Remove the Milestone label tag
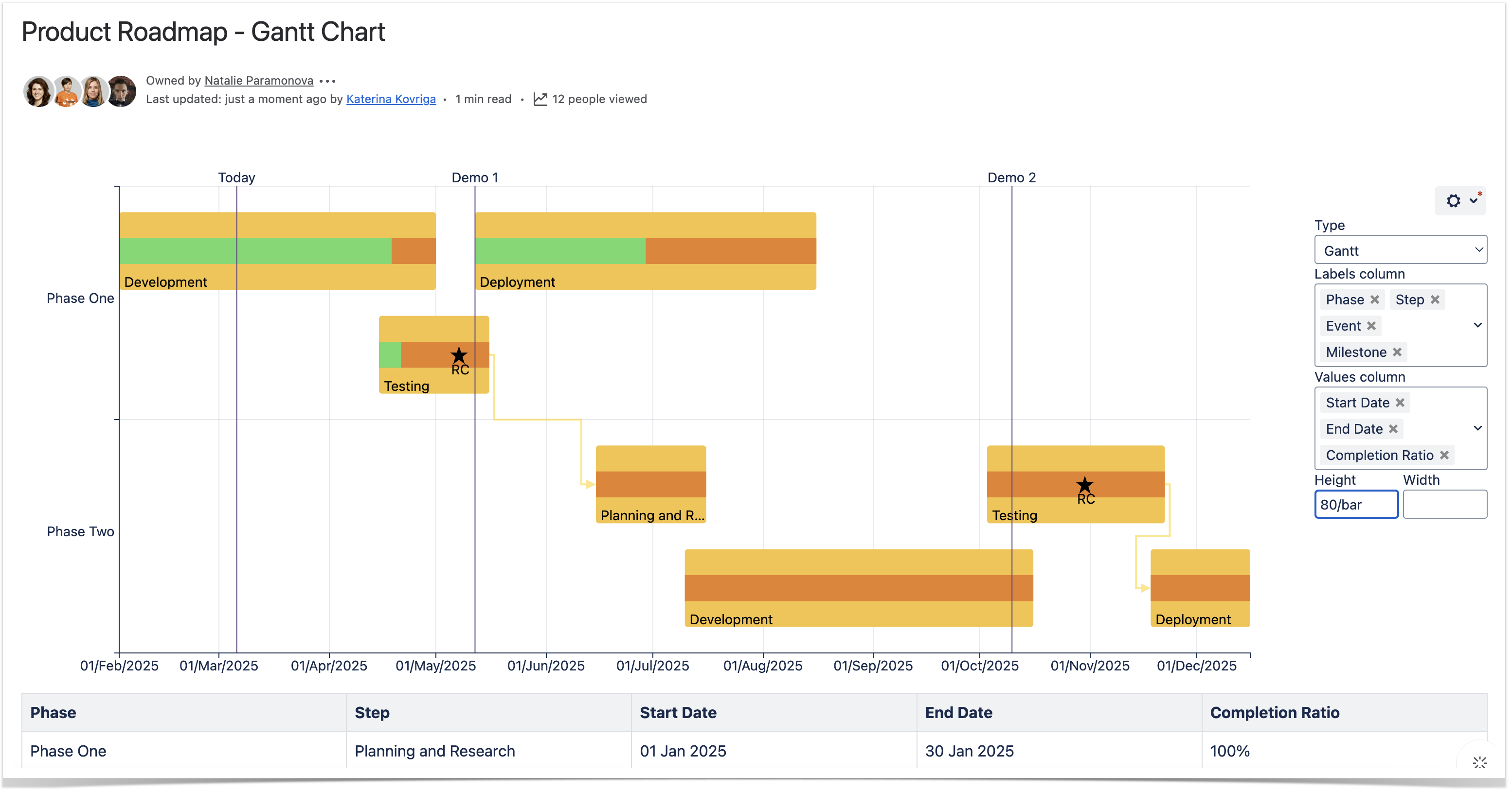The height and width of the screenshot is (792, 1512). pos(1397,352)
